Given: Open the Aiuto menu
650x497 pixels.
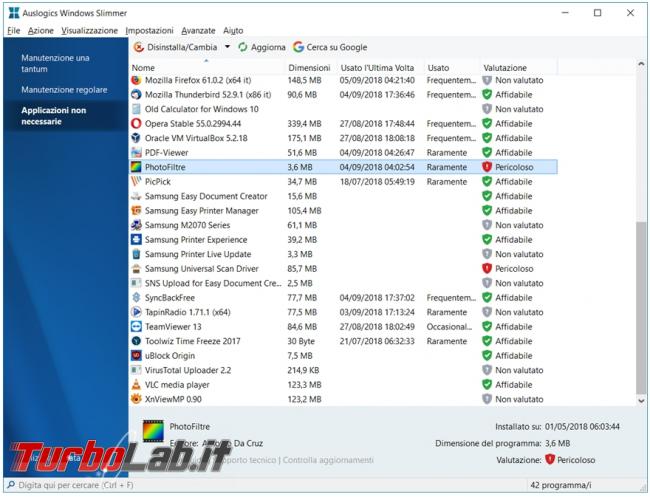Looking at the screenshot, I should pyautogui.click(x=233, y=31).
